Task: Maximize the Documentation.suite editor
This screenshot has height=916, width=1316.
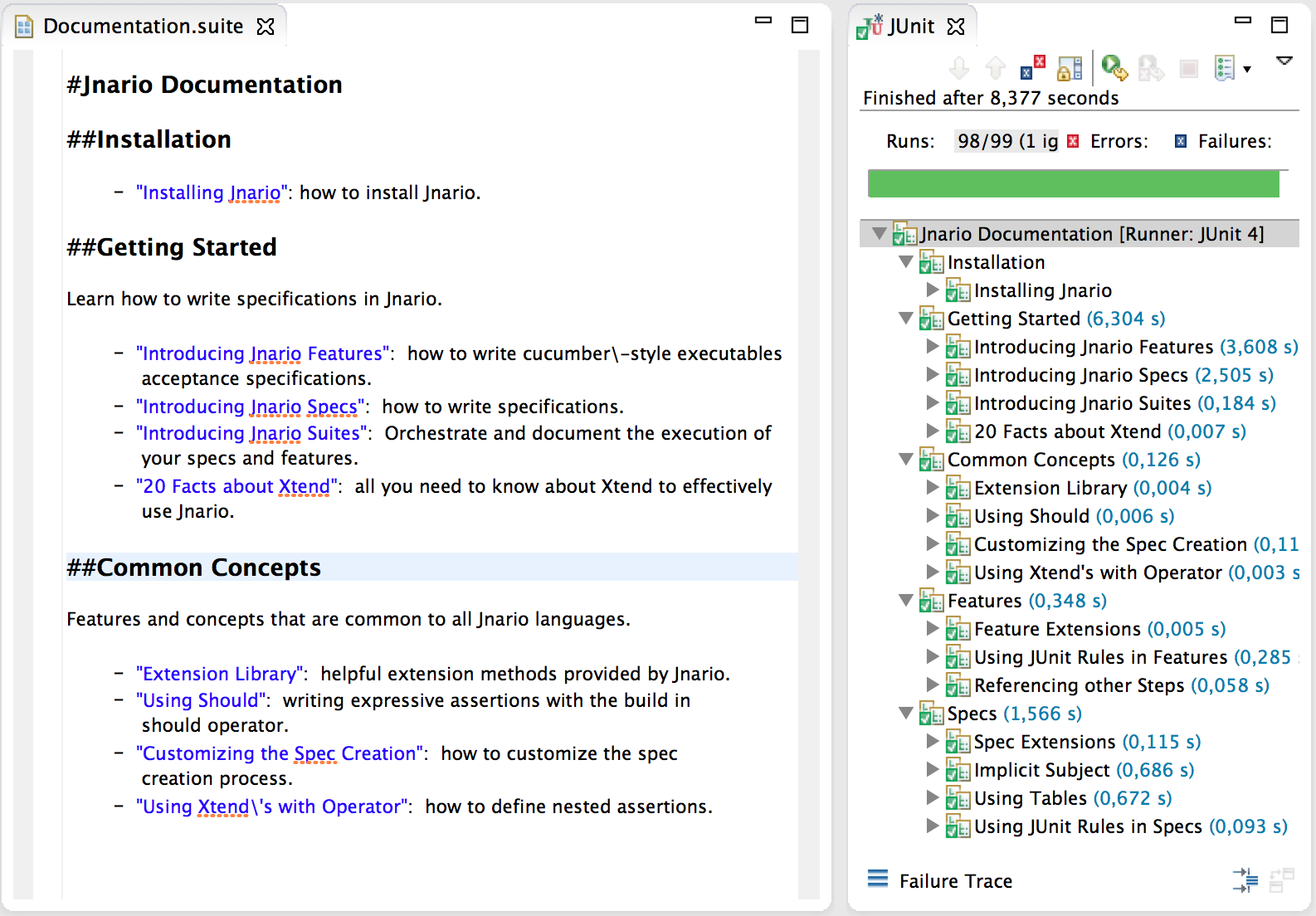Action: 800,25
